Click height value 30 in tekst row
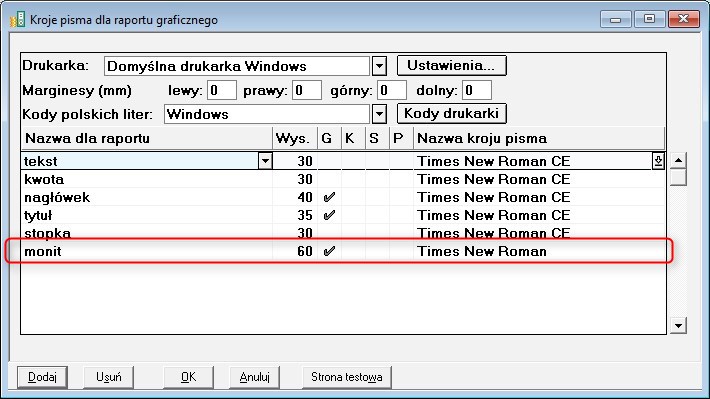 point(305,161)
